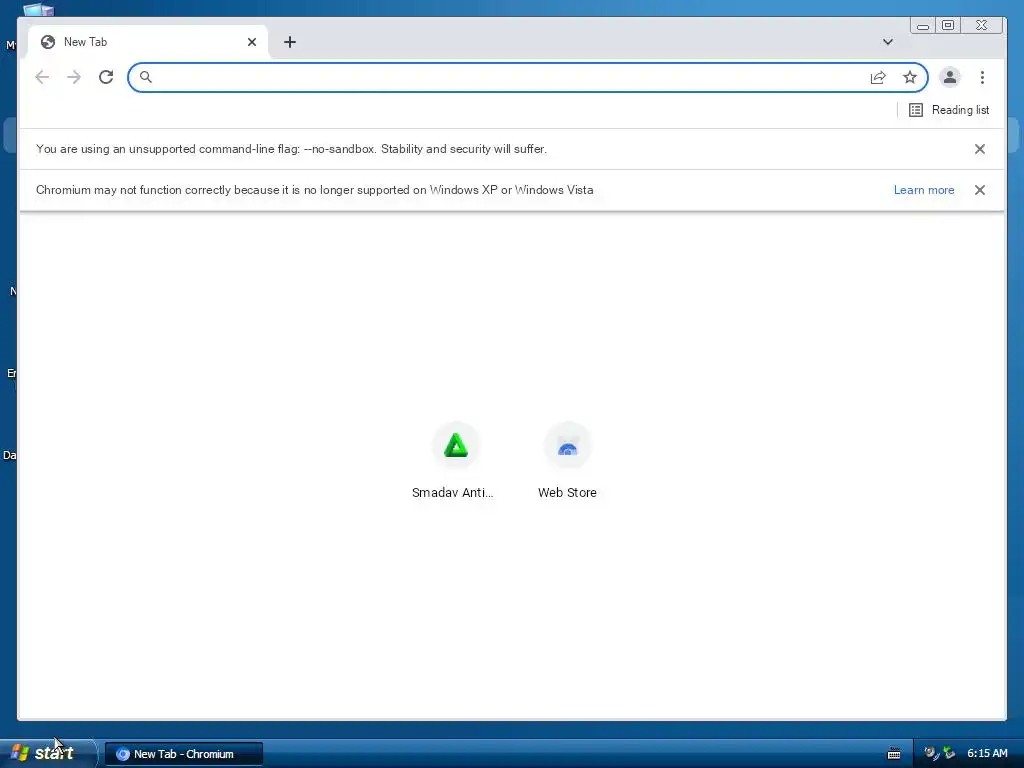Open Chromium three-dot menu

tap(982, 77)
